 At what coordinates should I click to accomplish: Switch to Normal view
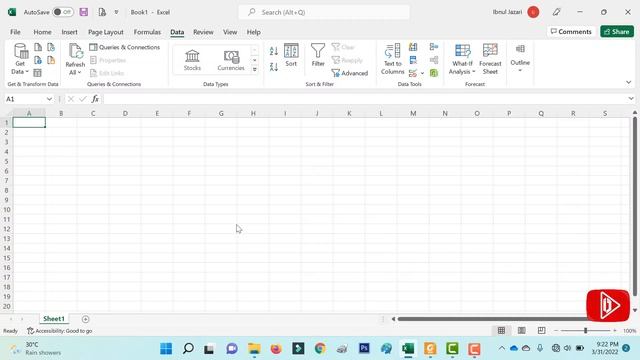501,330
